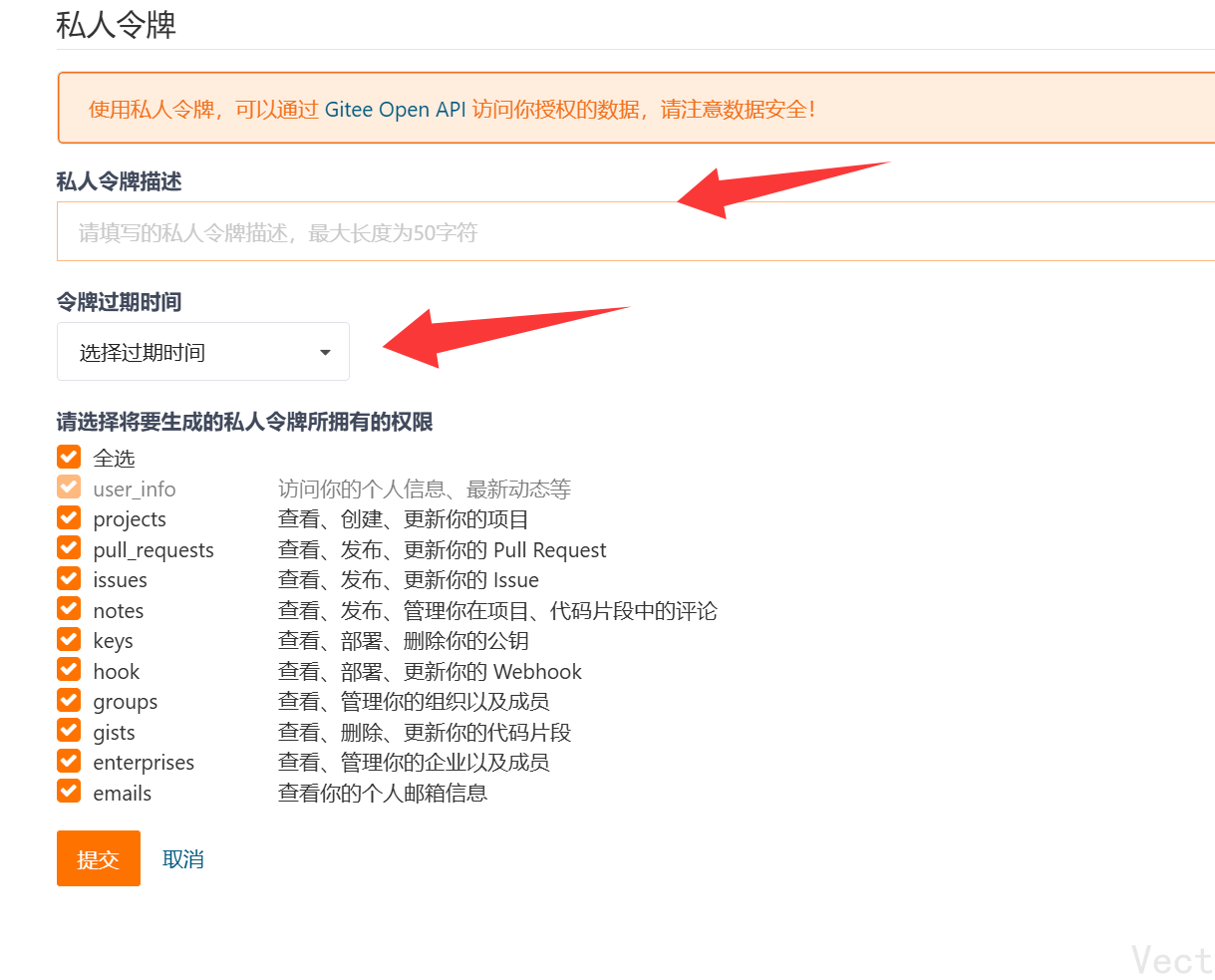
Task: Toggle the user_info permission checkbox
Action: 69,488
